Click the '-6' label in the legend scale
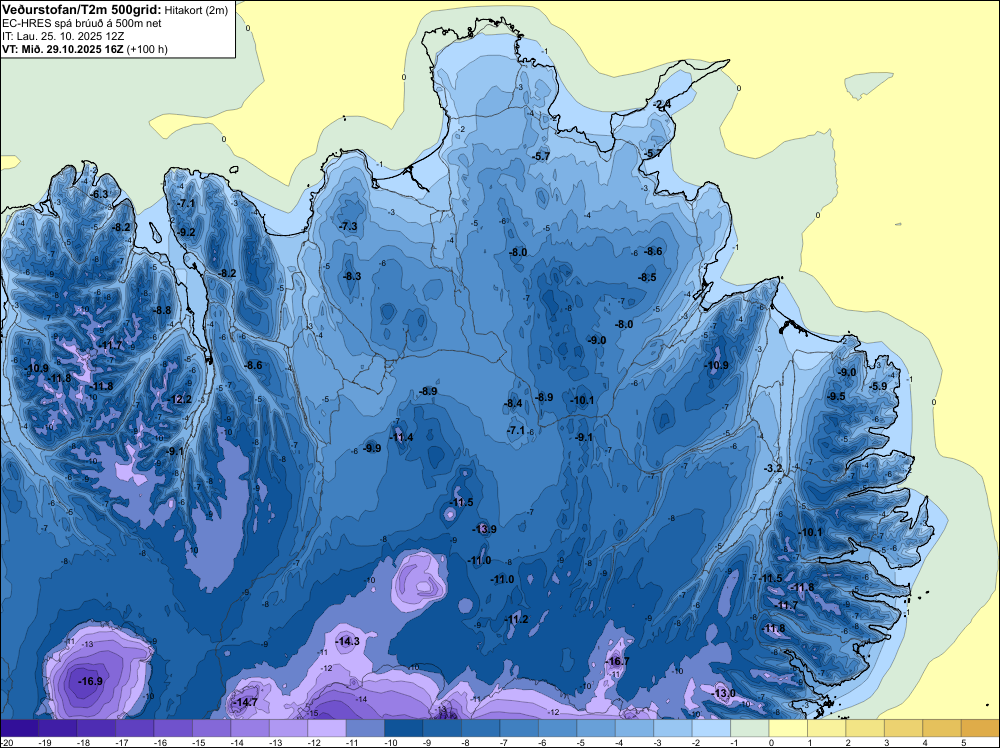 coord(544,743)
